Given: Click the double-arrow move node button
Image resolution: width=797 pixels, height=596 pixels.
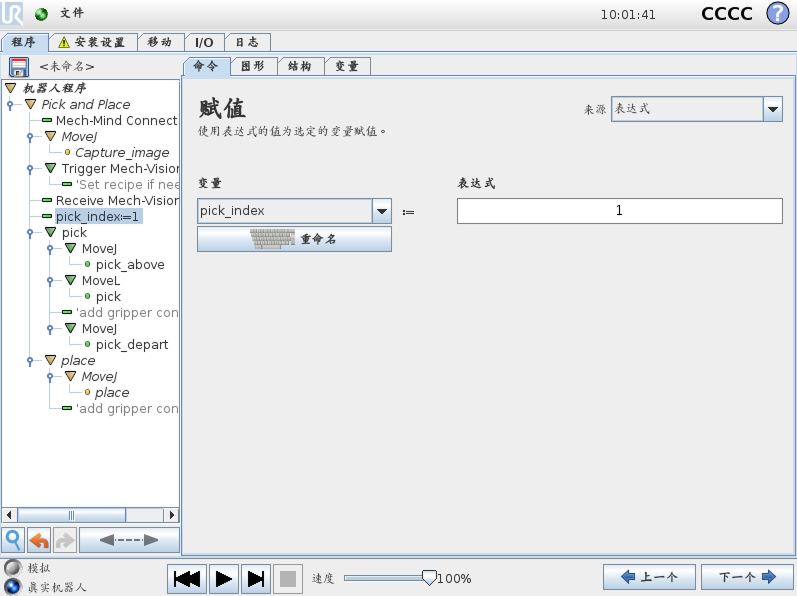Looking at the screenshot, I should (x=129, y=540).
